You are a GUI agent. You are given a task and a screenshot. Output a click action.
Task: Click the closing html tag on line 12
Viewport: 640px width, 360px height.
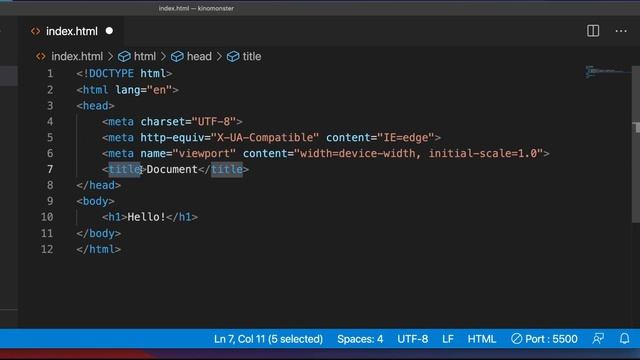99,249
